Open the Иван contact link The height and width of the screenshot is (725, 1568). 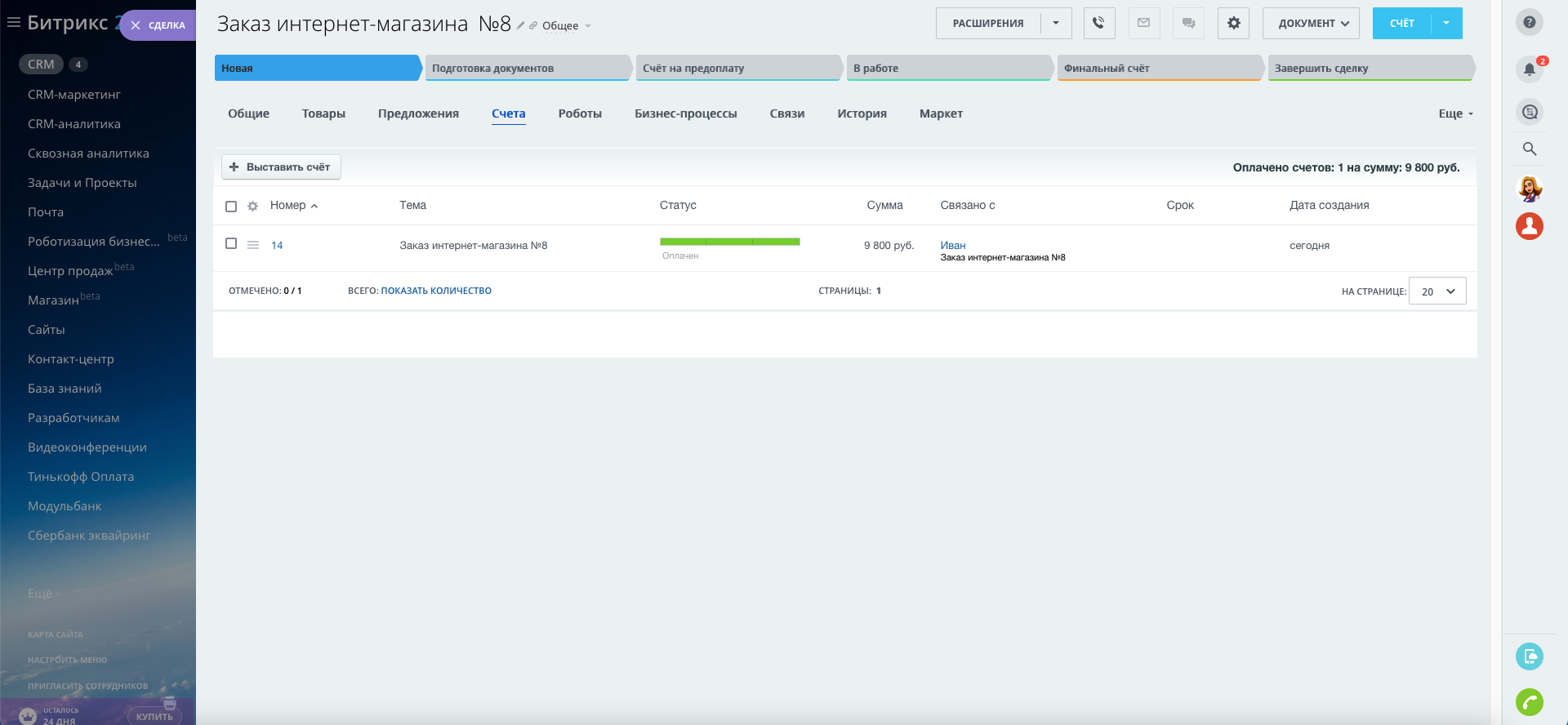tap(952, 245)
